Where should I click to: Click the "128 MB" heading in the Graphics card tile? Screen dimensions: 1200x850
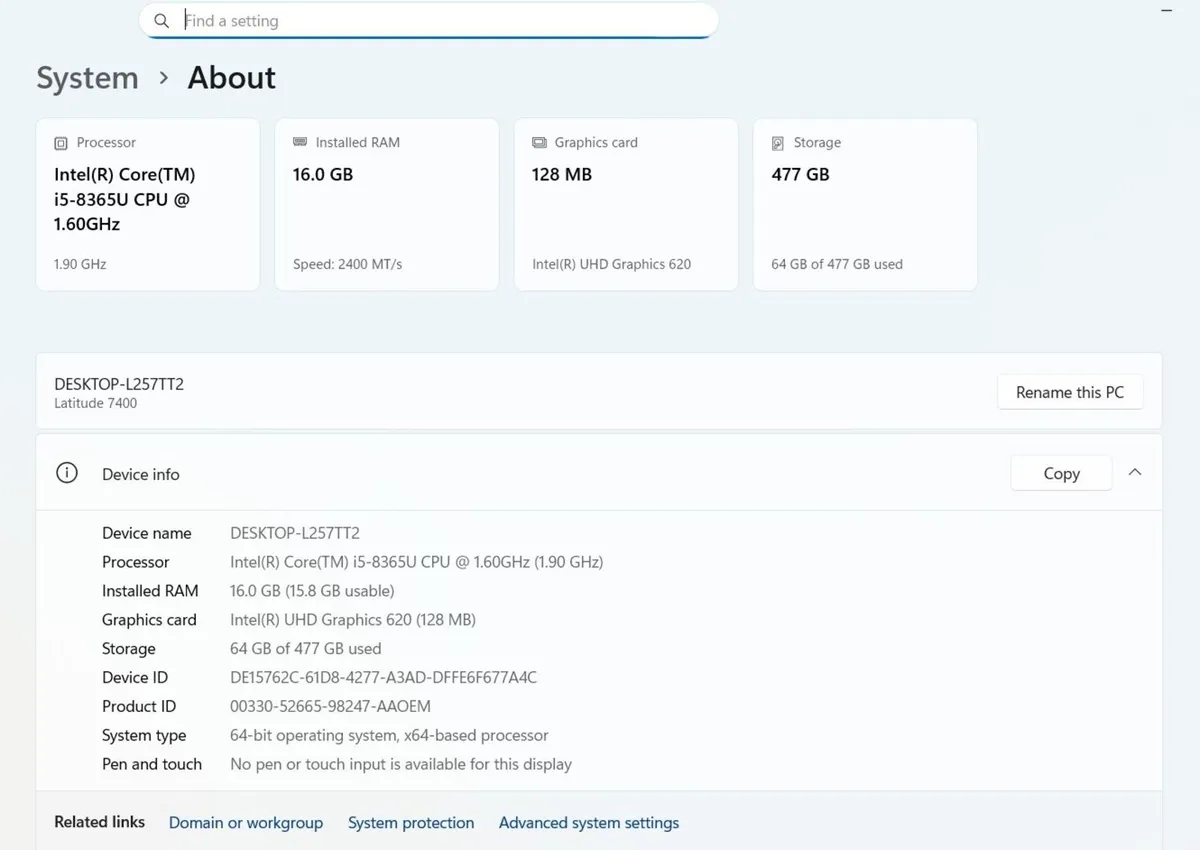tap(562, 174)
